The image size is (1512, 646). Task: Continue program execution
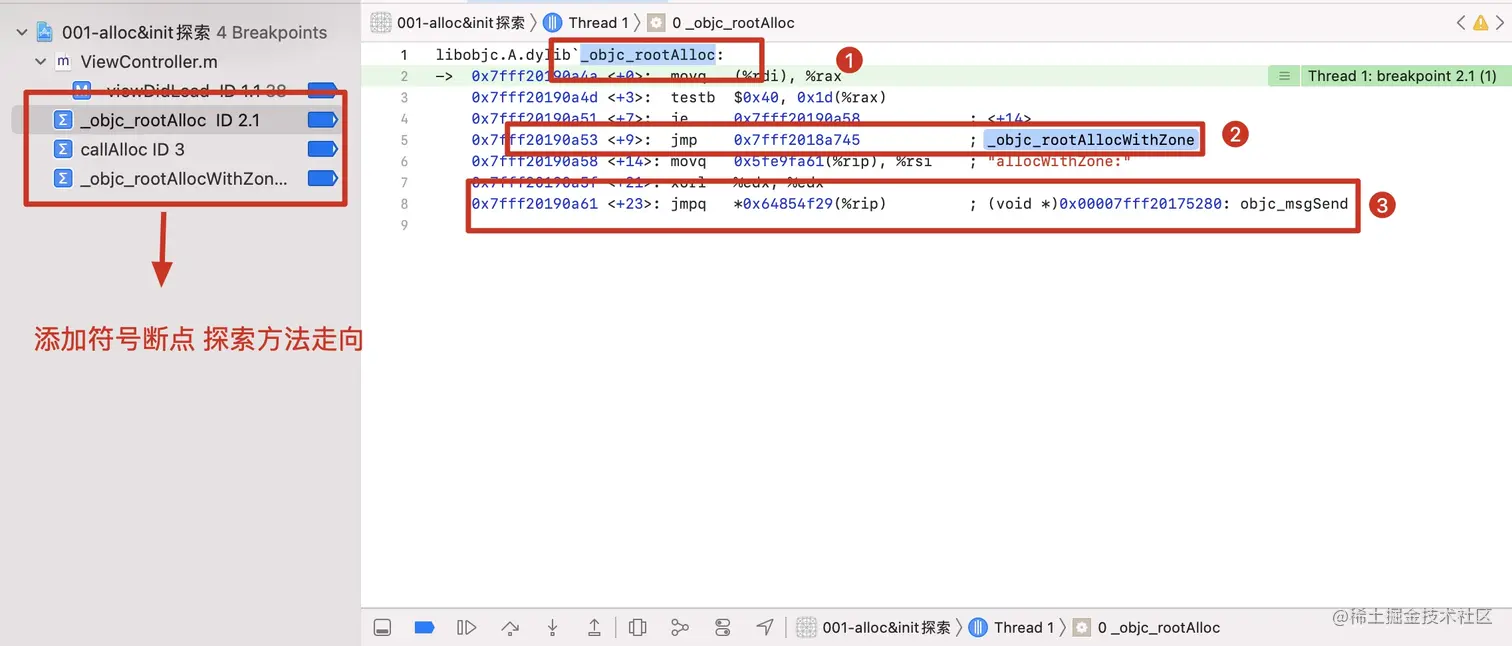[x=466, y=628]
